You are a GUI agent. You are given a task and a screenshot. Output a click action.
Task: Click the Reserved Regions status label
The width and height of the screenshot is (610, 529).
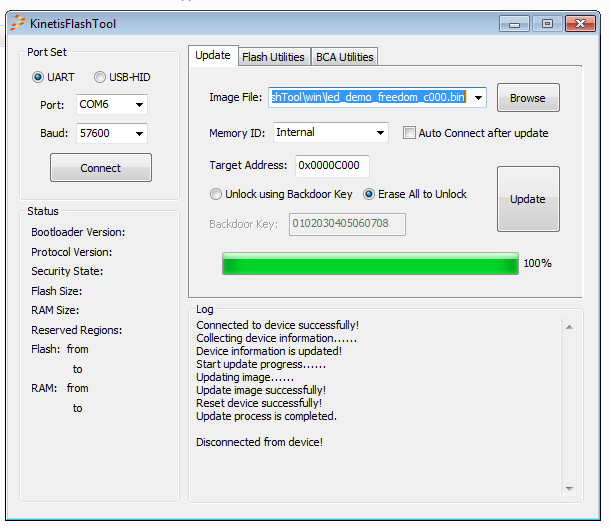pos(76,330)
